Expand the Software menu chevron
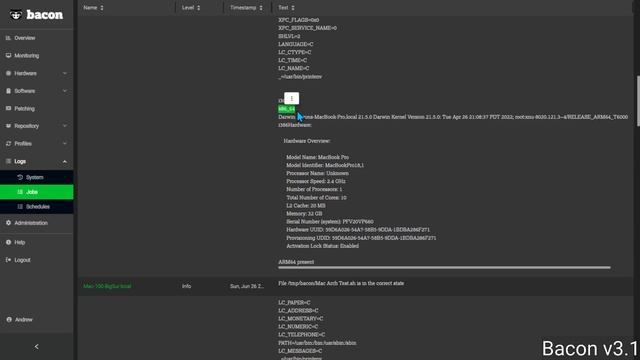 (64, 91)
